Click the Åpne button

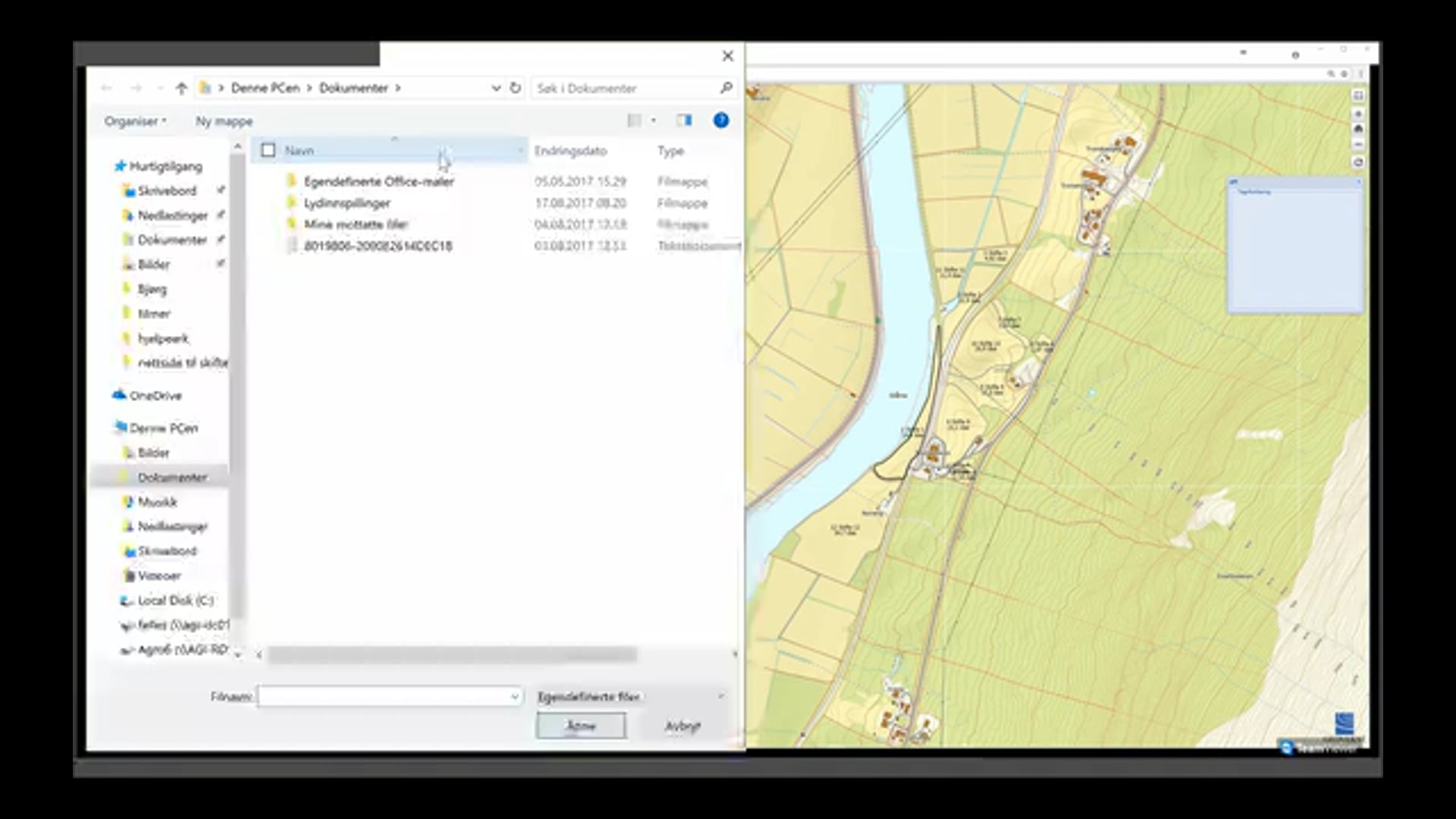pos(581,726)
